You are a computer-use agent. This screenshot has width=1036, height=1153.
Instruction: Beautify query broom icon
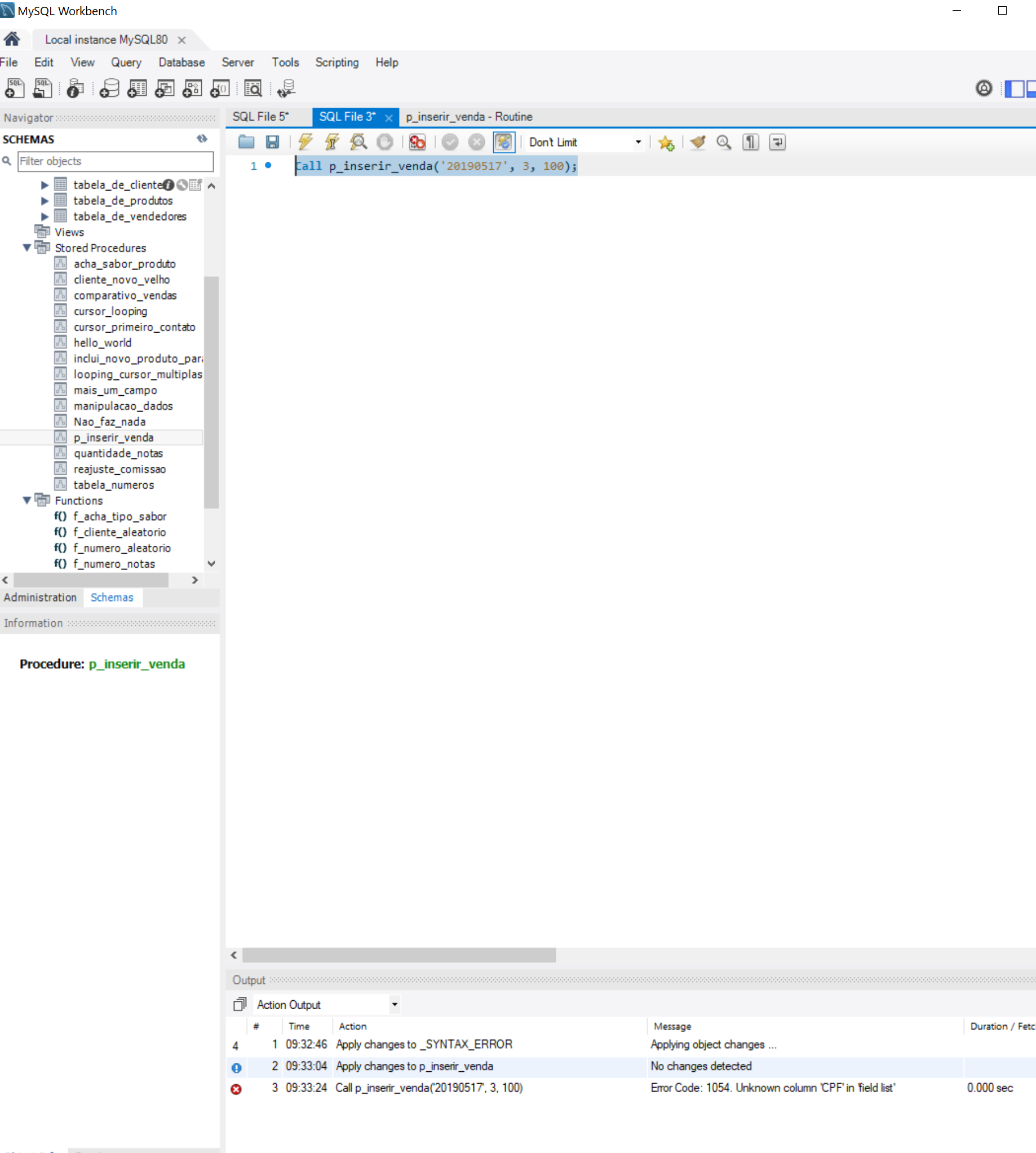coord(697,142)
